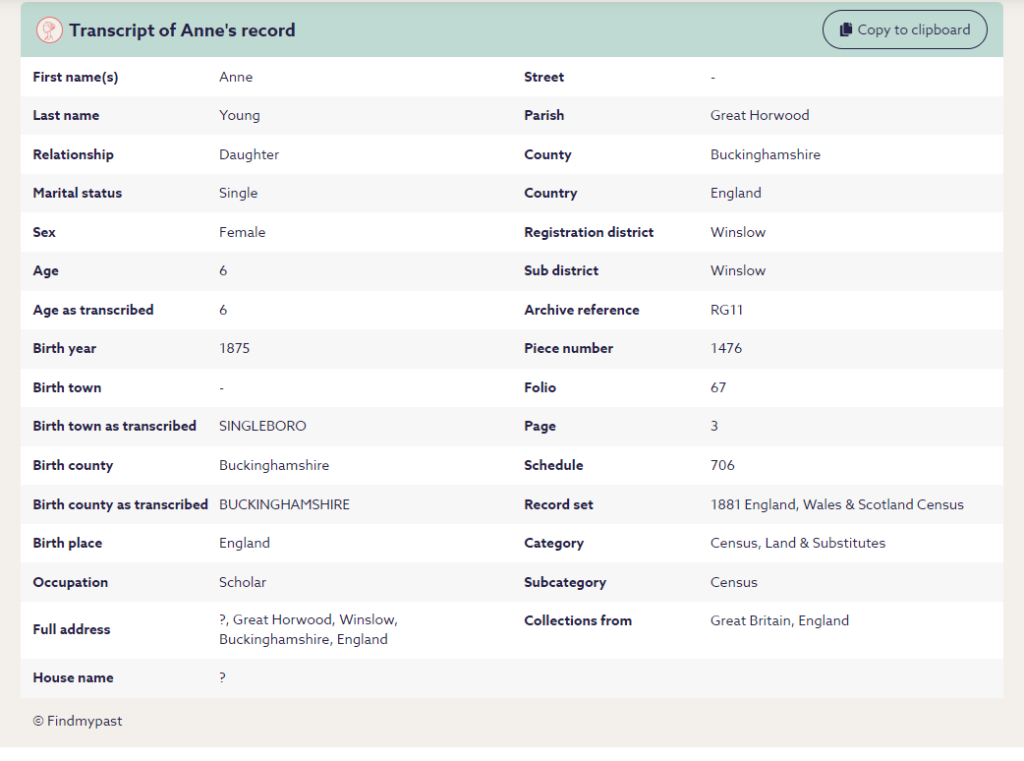This screenshot has width=1024, height=761.
Task: Click the Copy to clipboard button
Action: point(904,29)
